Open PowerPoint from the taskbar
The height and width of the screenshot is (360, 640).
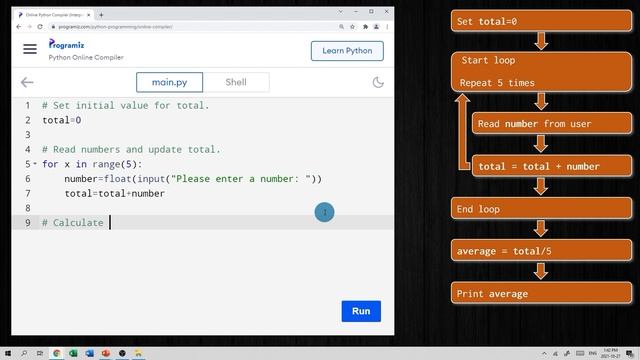(x=106, y=353)
